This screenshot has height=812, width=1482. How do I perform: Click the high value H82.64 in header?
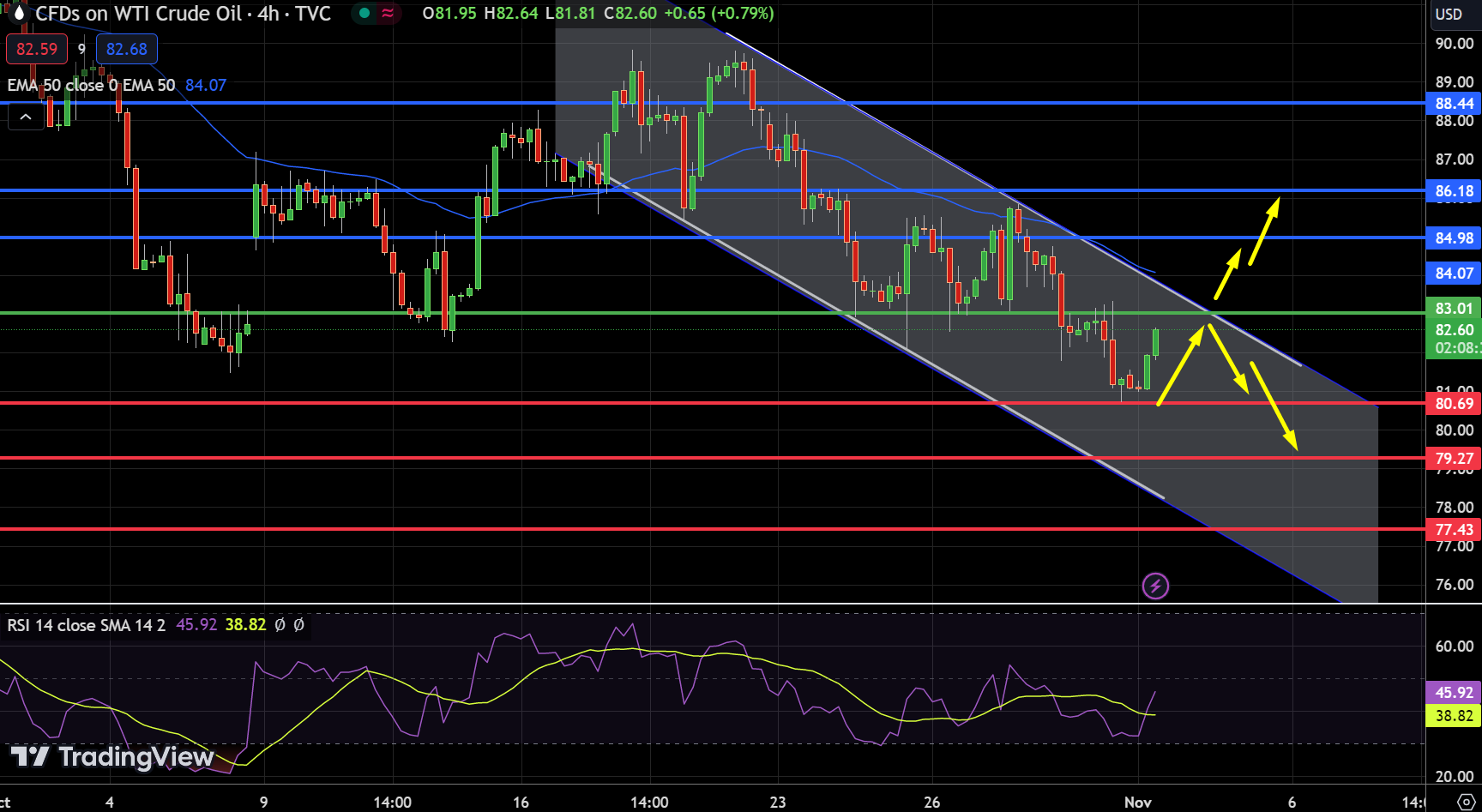511,14
